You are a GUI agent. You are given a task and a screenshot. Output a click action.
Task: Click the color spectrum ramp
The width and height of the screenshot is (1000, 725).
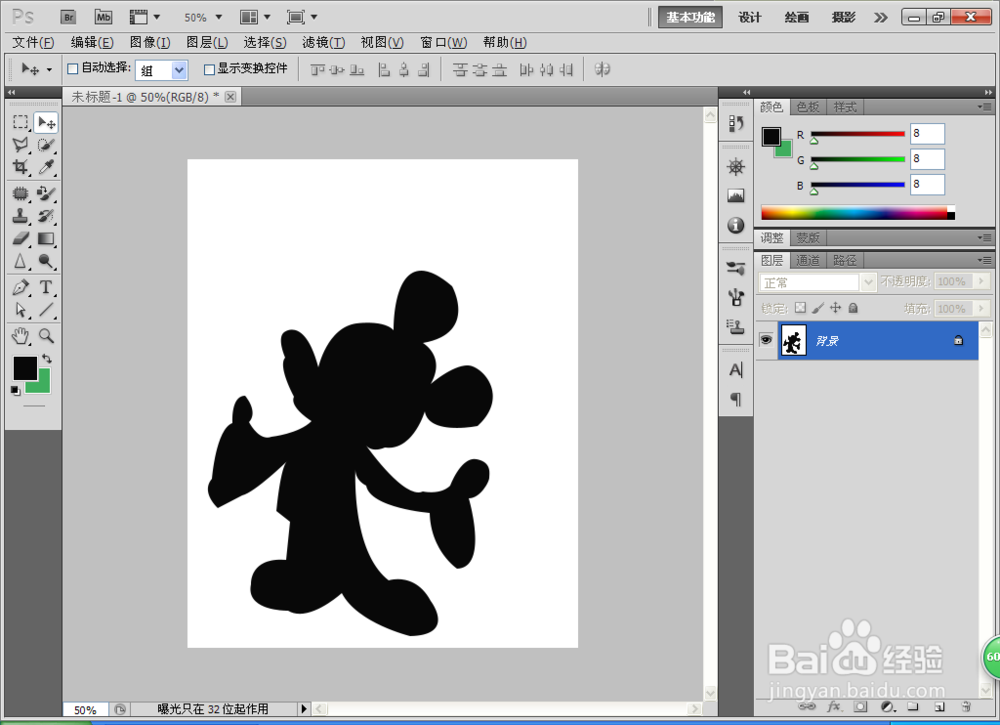coord(858,213)
